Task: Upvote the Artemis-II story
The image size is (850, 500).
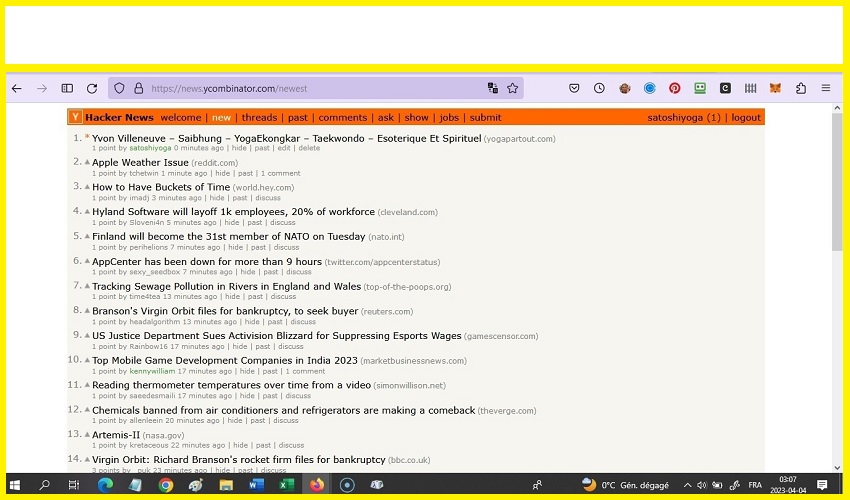Action: click(x=87, y=435)
